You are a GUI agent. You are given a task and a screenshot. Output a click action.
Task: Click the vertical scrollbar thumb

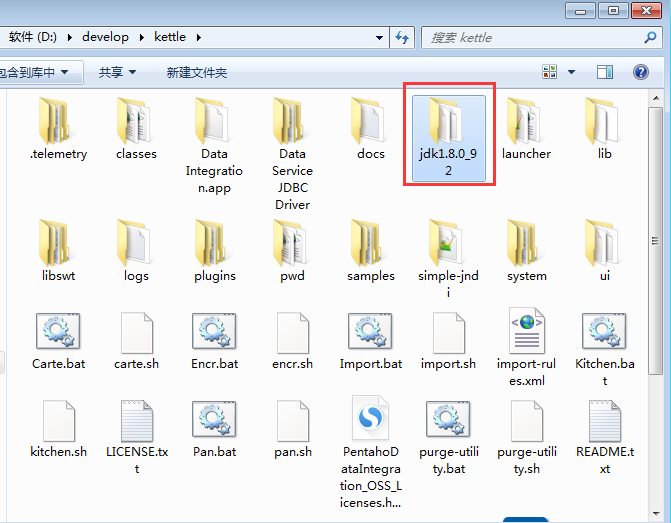[655, 241]
